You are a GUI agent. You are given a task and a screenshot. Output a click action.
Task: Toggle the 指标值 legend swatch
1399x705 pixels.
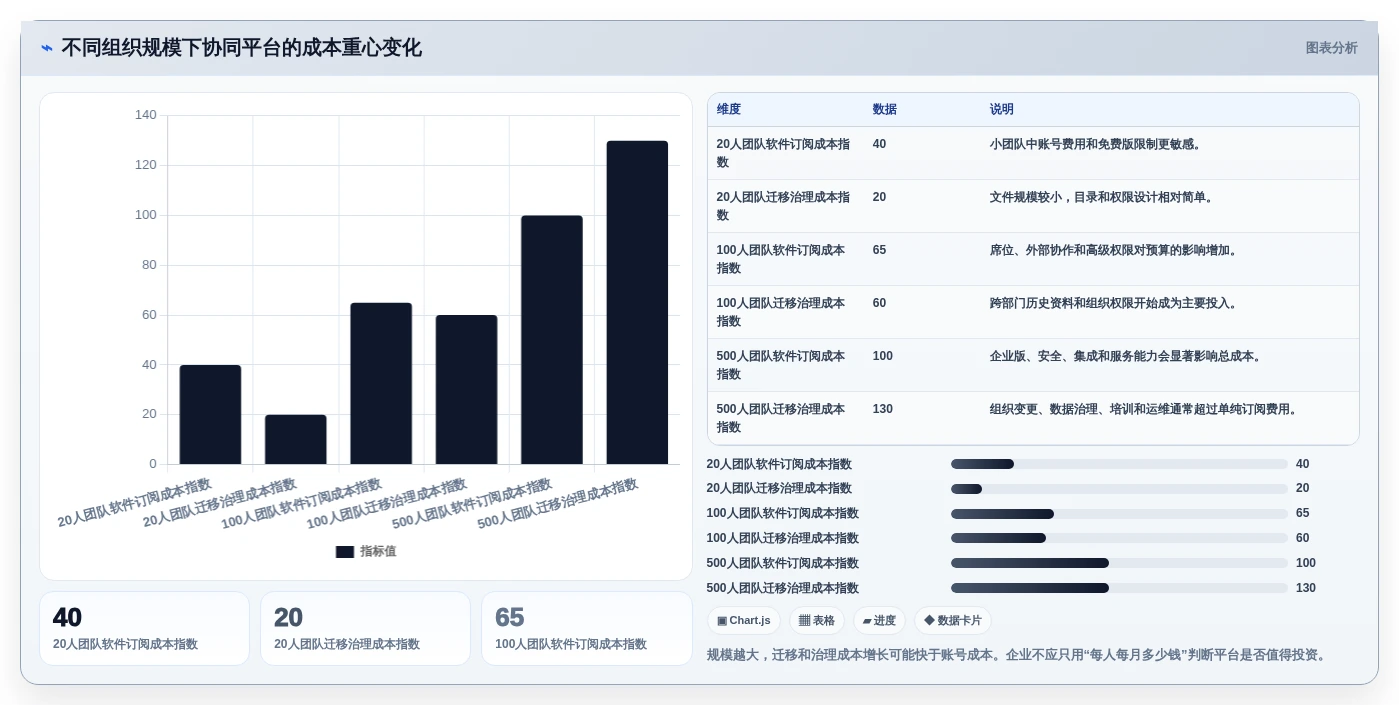pos(345,552)
